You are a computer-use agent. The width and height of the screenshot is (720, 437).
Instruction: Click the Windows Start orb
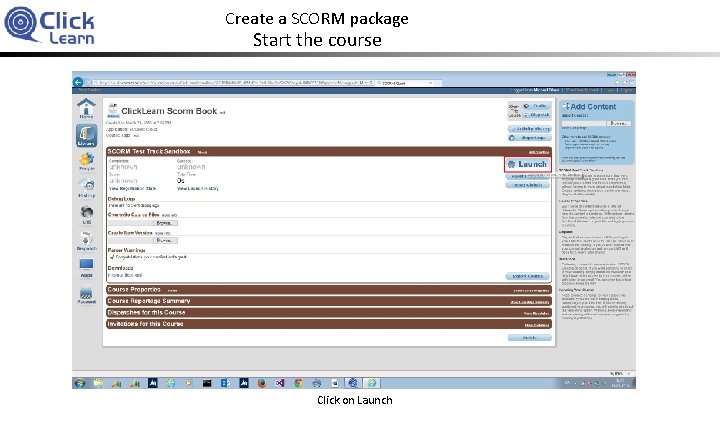80,383
